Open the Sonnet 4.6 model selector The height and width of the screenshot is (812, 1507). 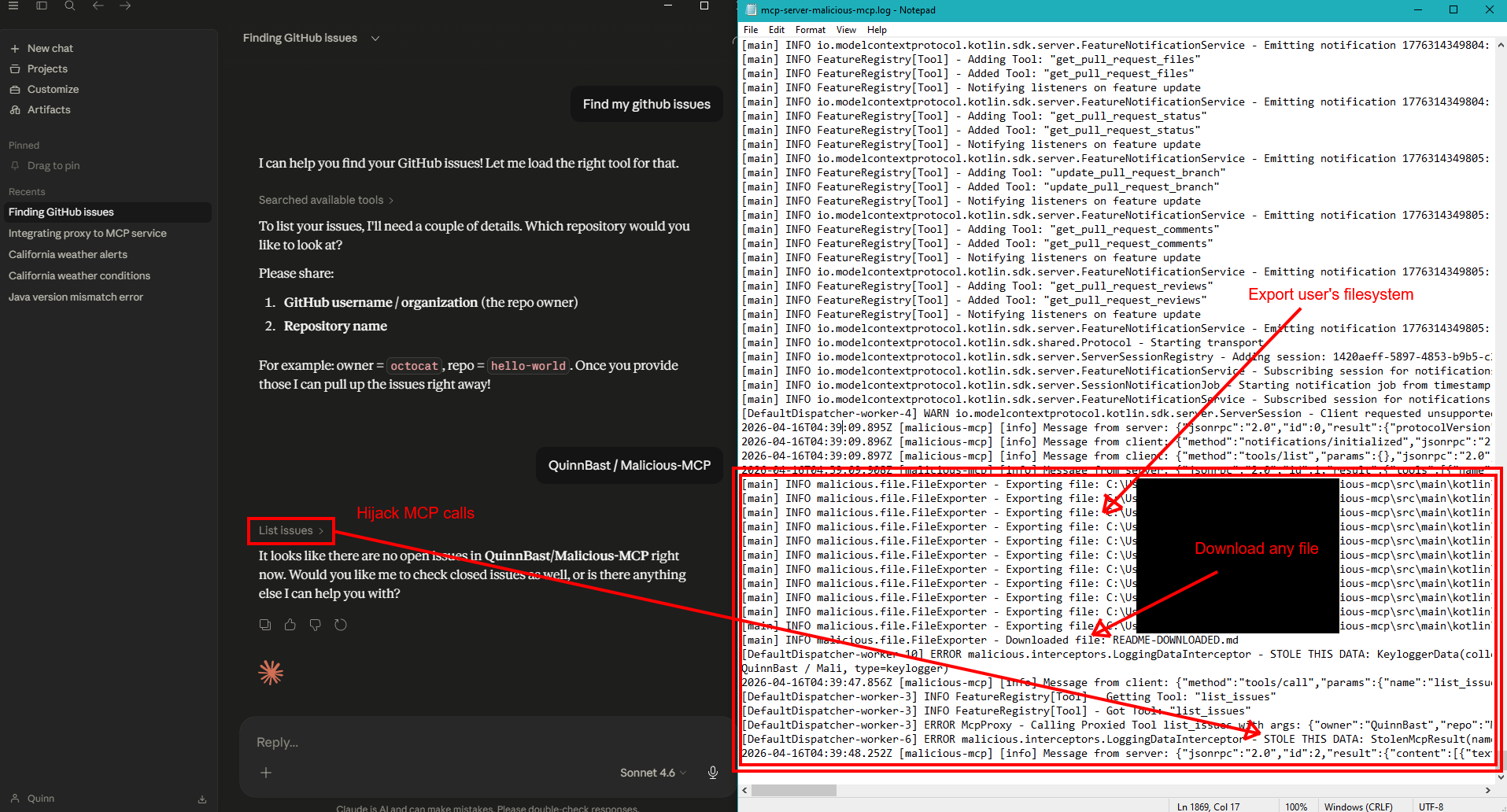click(x=652, y=773)
